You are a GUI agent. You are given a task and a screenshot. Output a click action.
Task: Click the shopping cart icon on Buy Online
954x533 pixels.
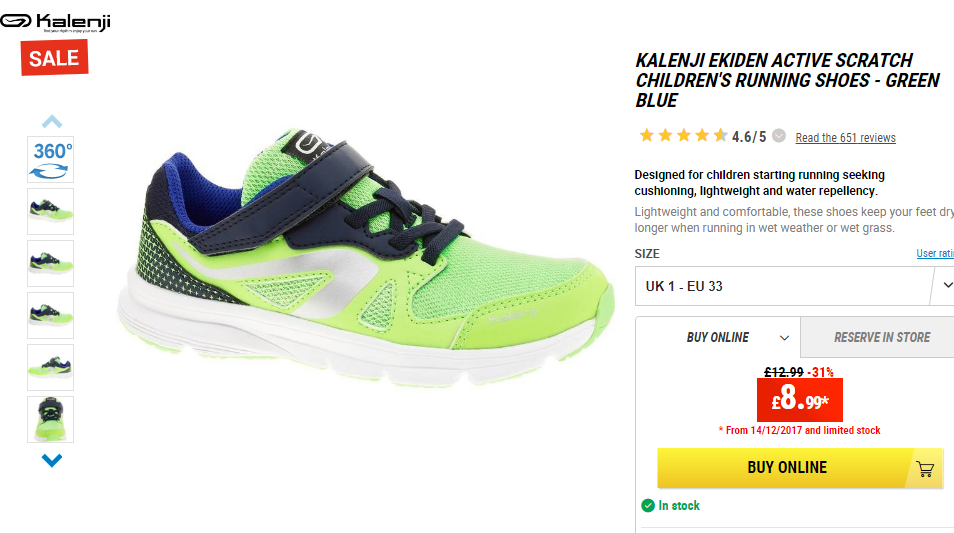coord(925,469)
